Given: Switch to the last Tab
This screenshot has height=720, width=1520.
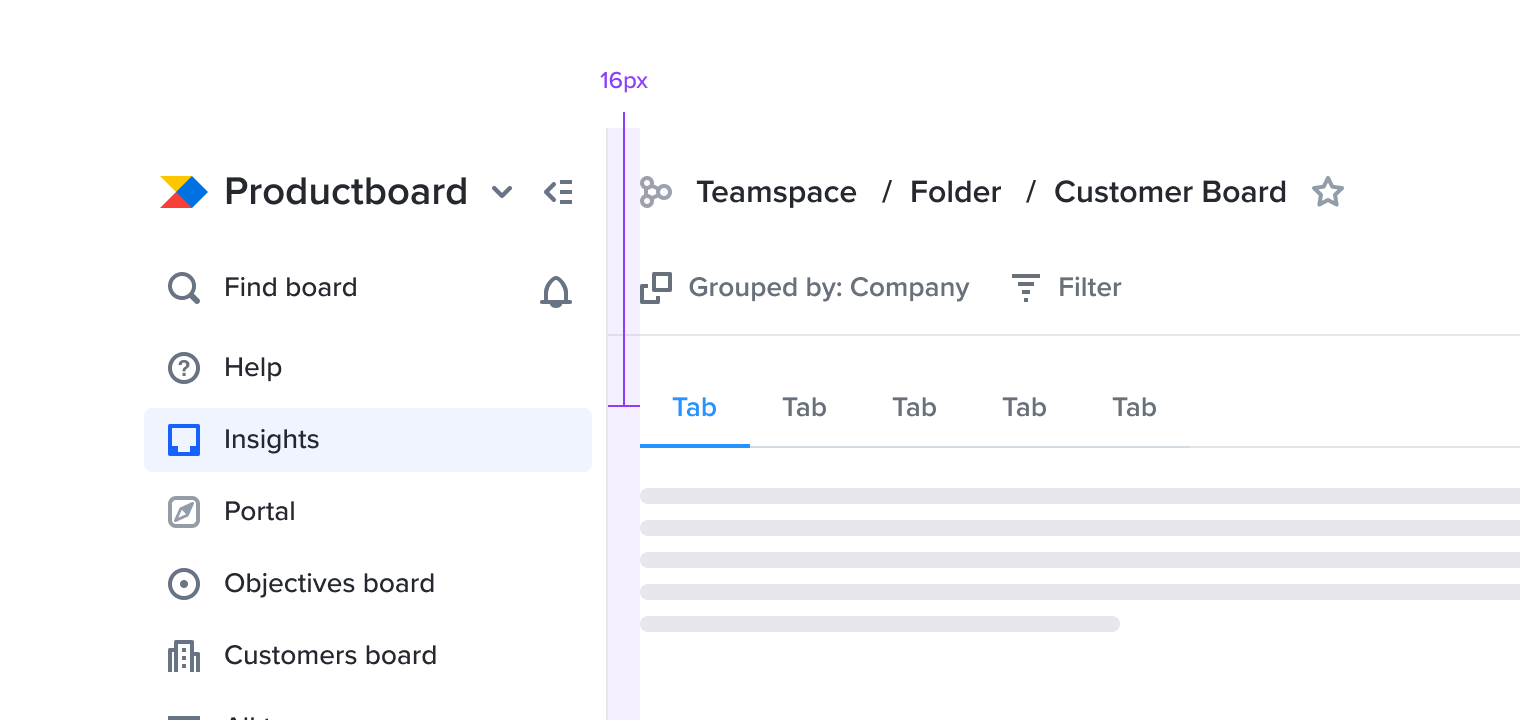Looking at the screenshot, I should click(1135, 407).
